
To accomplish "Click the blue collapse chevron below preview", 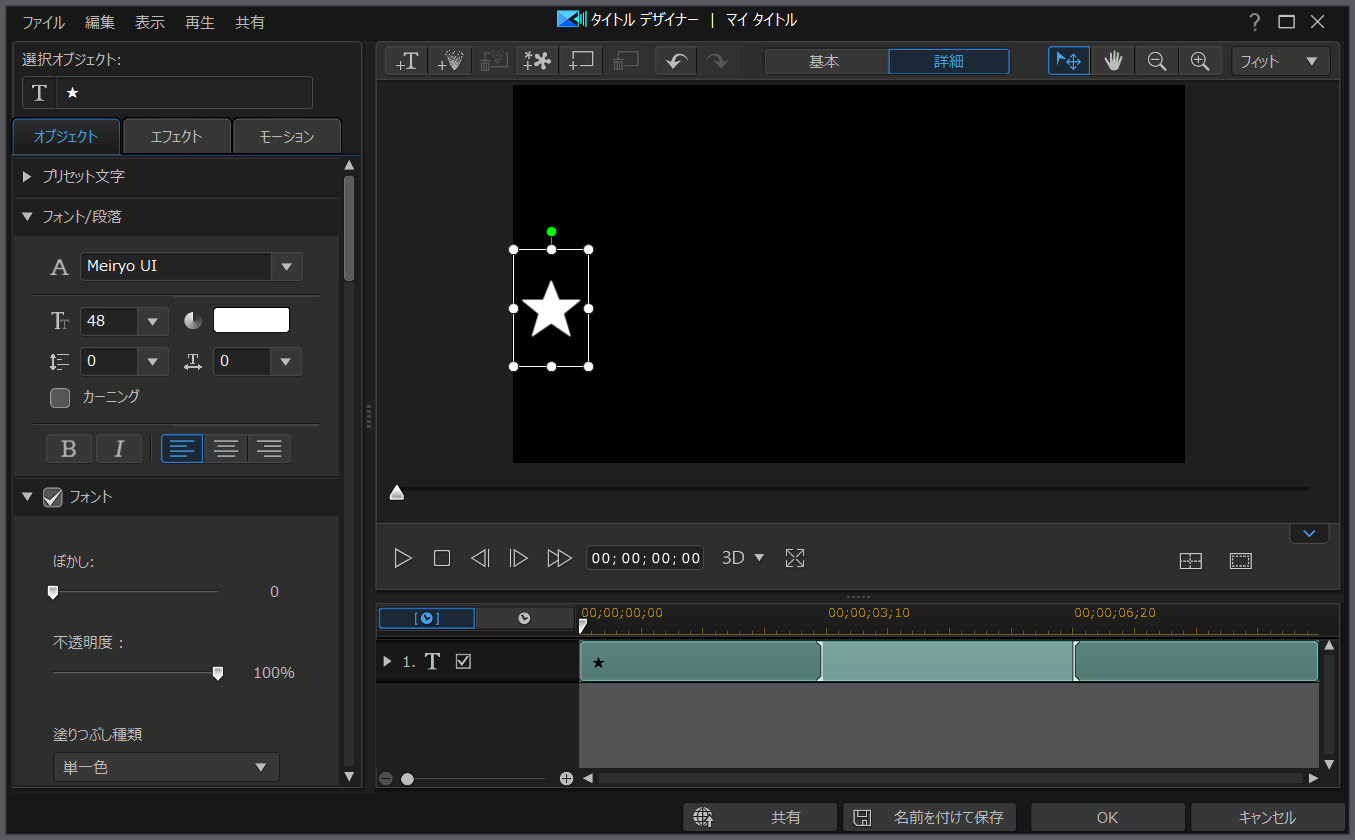I will pos(1309,533).
